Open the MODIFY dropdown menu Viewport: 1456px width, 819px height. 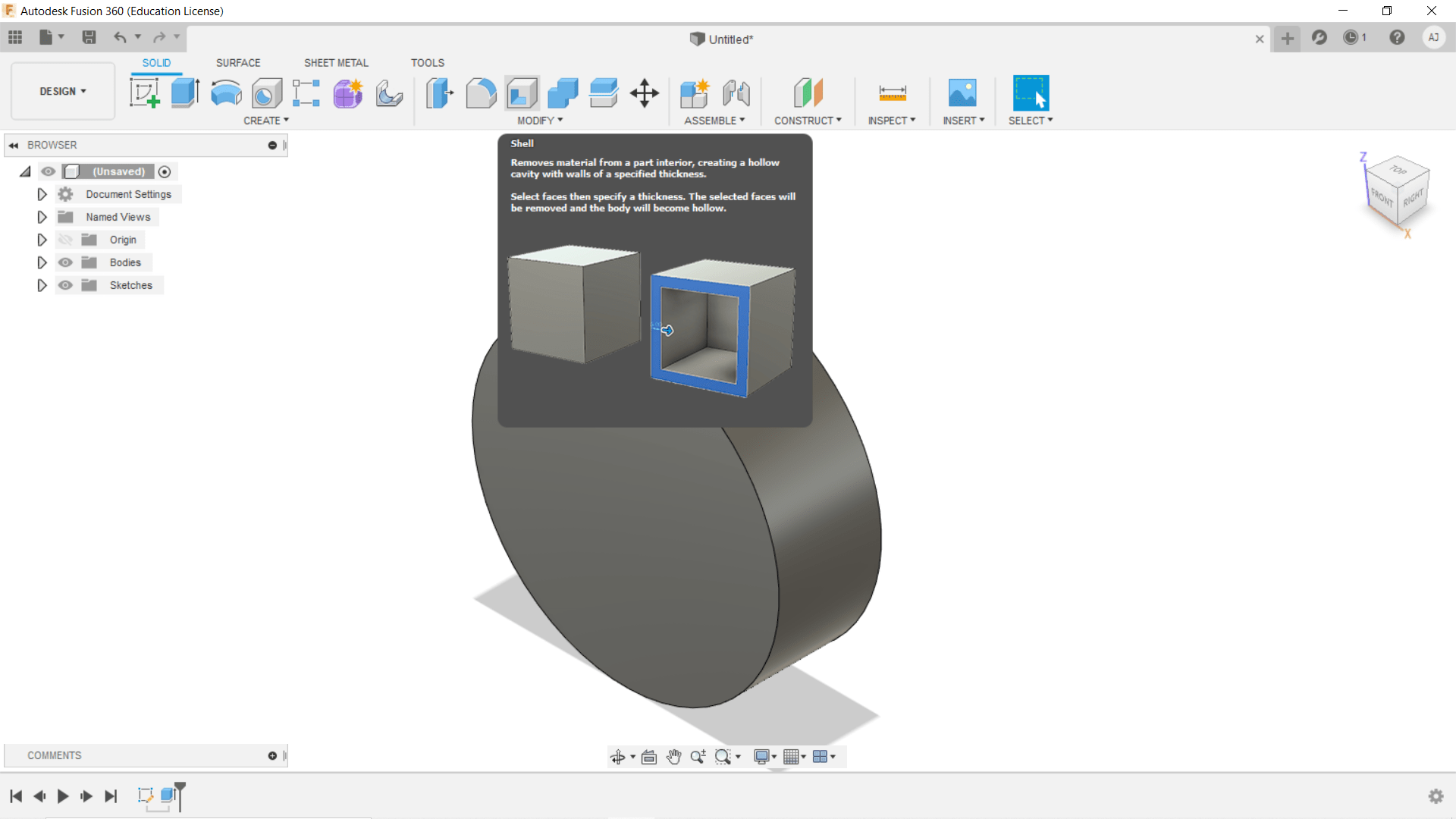(x=540, y=121)
